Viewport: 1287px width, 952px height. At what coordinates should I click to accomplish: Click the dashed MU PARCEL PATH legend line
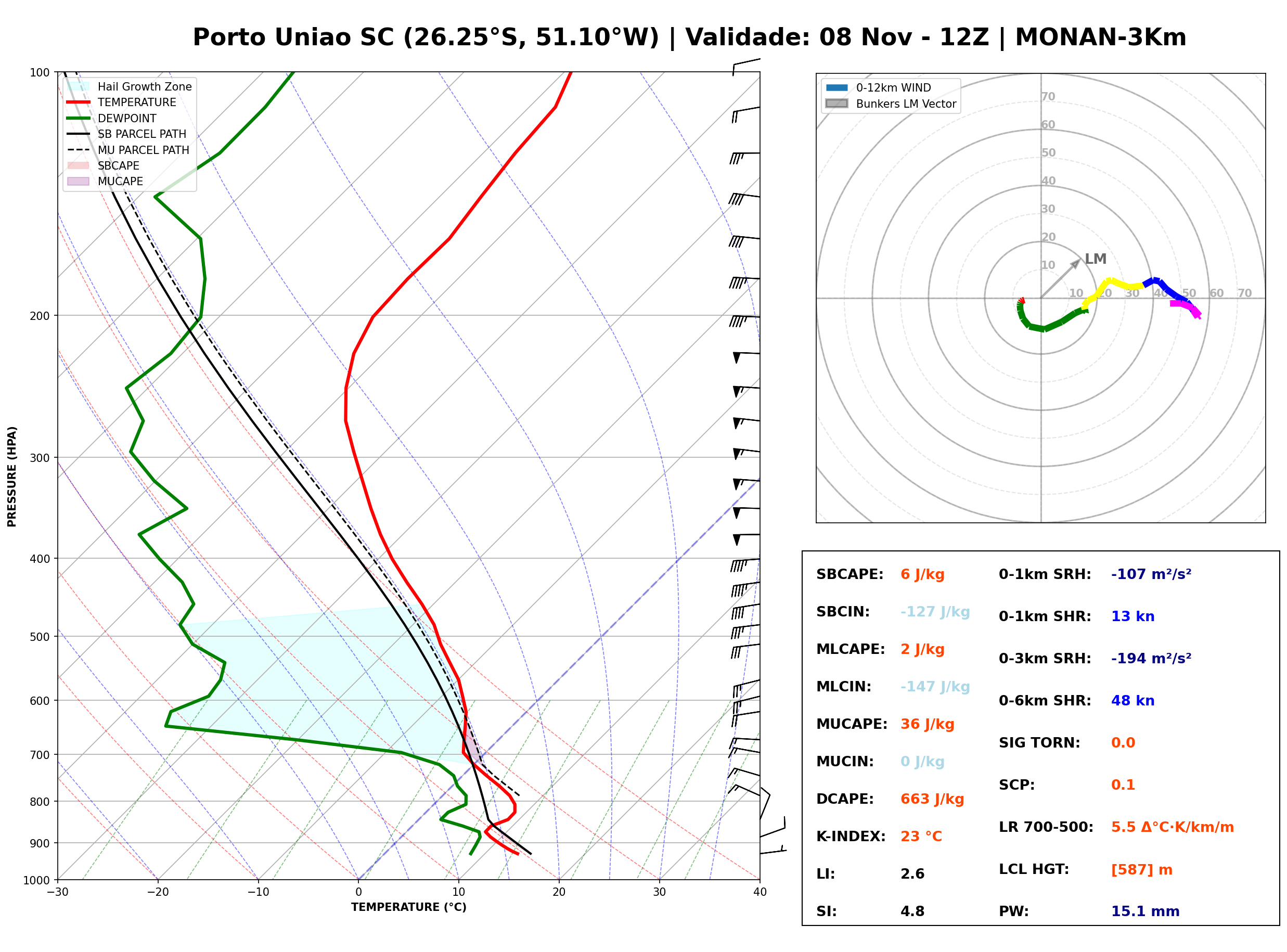pyautogui.click(x=79, y=150)
